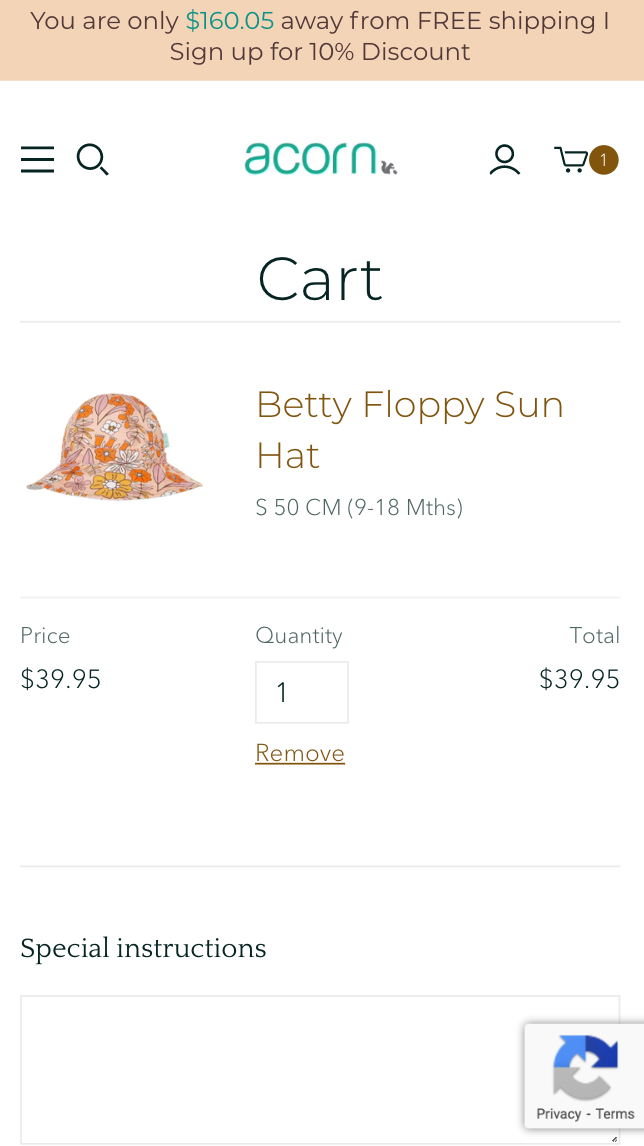Image resolution: width=644 pixels, height=1146 pixels.
Task: Open the Betty Floppy Sun Hat thumbnail
Action: tap(114, 446)
